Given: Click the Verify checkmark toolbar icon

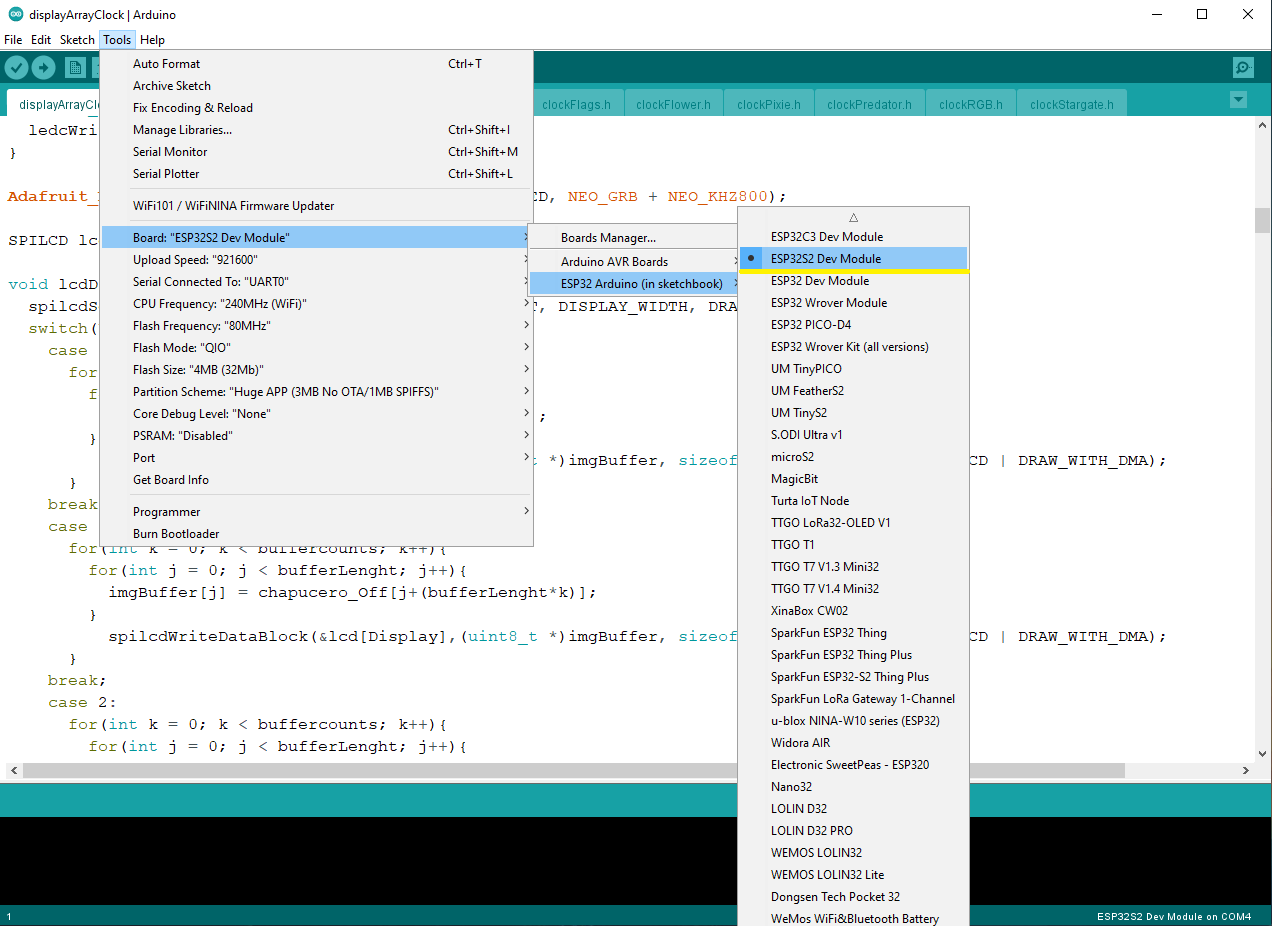Looking at the screenshot, I should point(16,67).
